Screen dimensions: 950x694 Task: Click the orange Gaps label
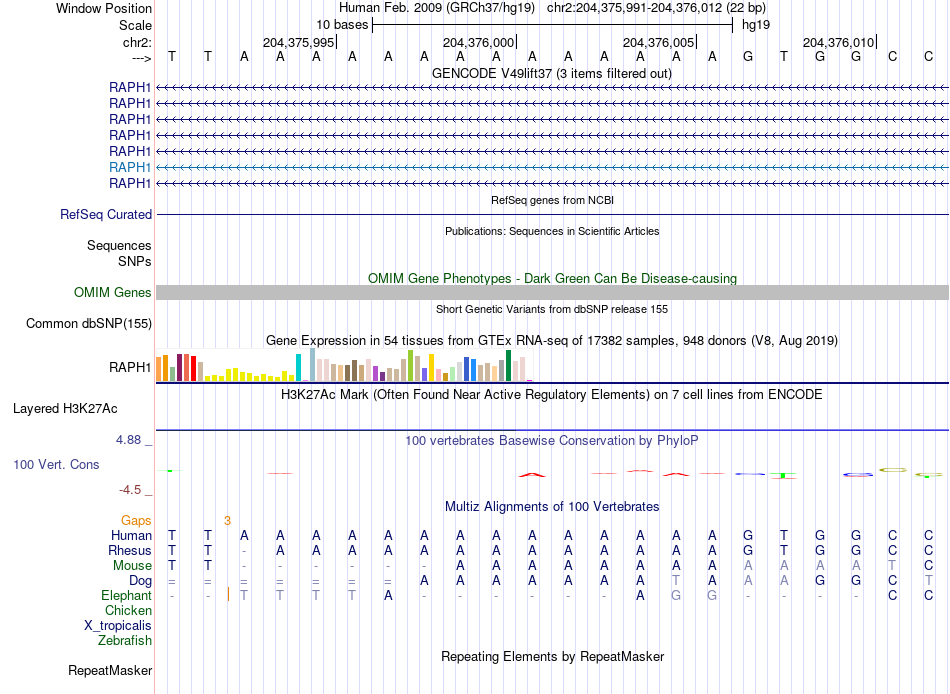[136, 521]
